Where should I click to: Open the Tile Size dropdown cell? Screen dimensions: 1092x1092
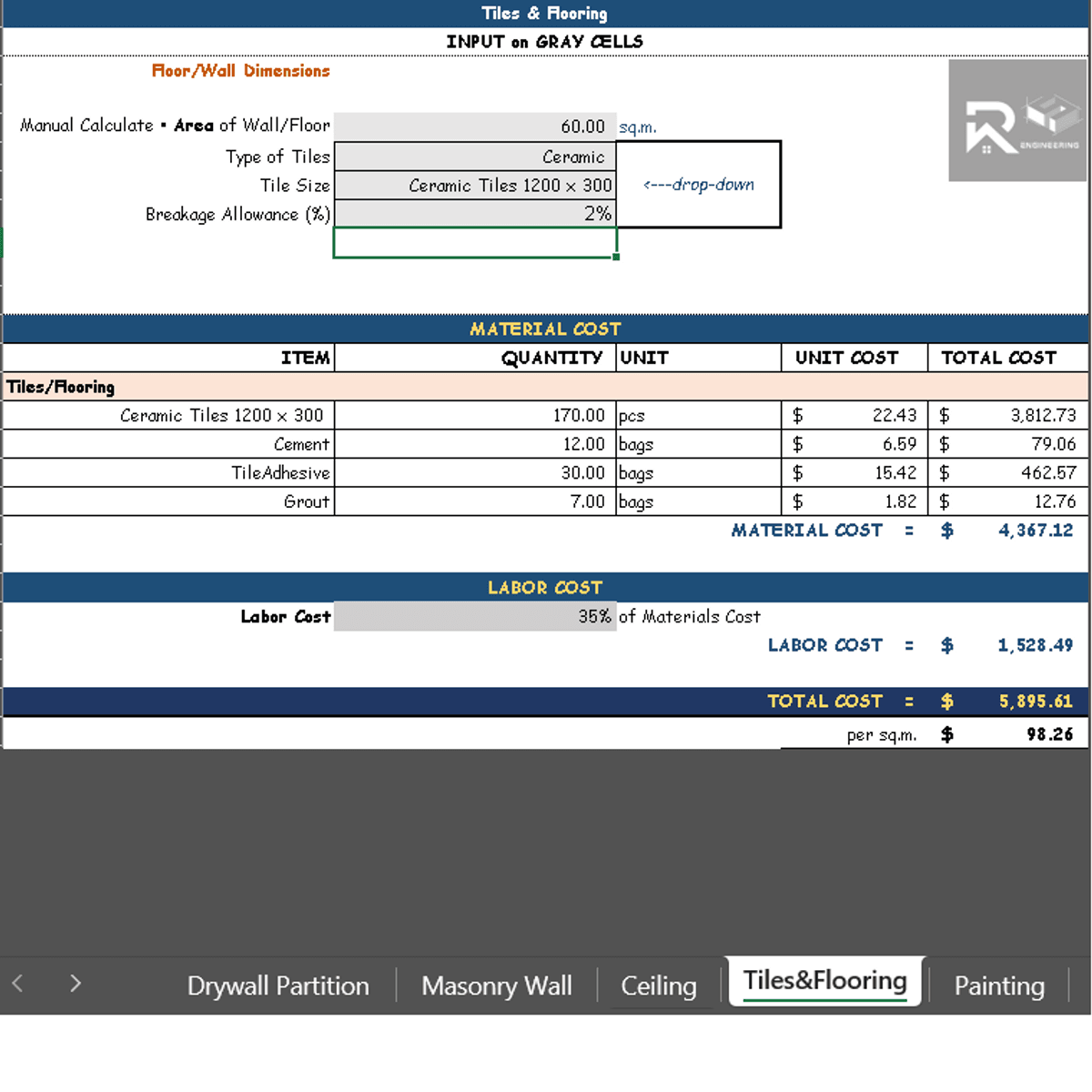tap(475, 186)
